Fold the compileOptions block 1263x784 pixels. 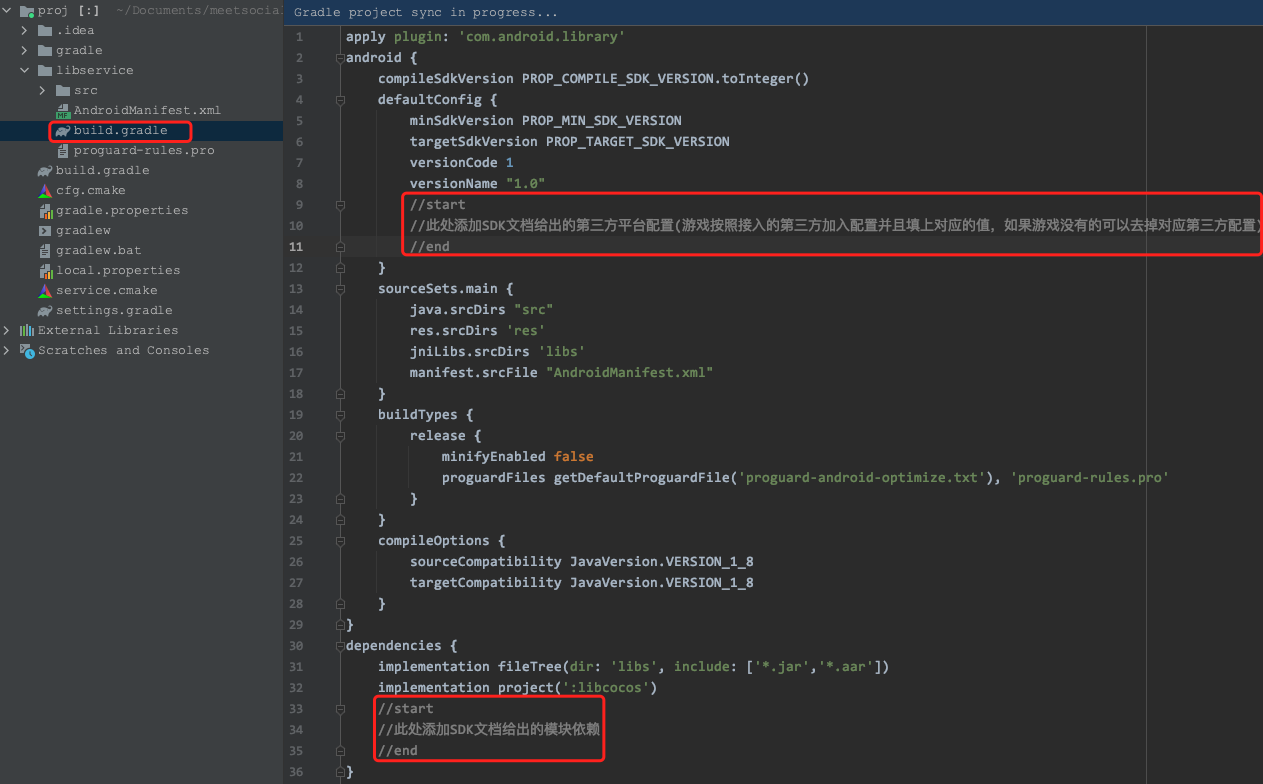click(340, 541)
